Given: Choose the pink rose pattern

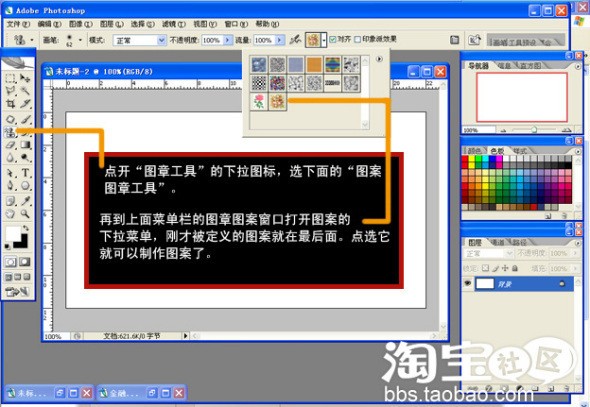Looking at the screenshot, I should (259, 102).
